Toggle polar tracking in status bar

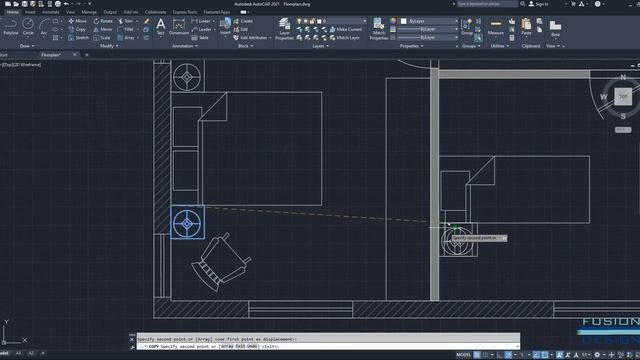coord(509,355)
